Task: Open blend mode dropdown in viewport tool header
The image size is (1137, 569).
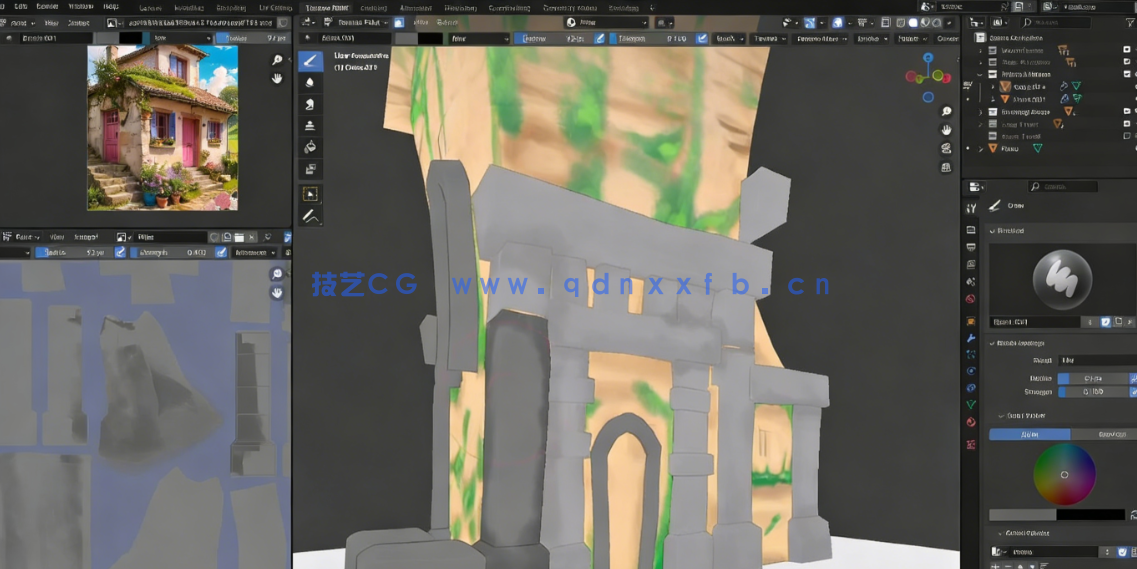Action: click(480, 38)
